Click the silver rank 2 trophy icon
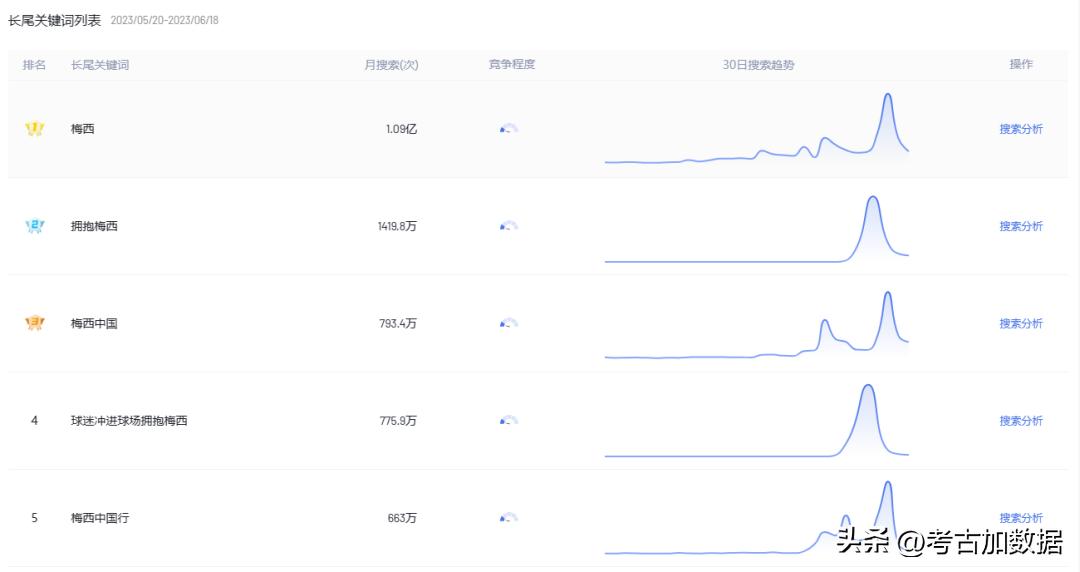 tap(35, 226)
